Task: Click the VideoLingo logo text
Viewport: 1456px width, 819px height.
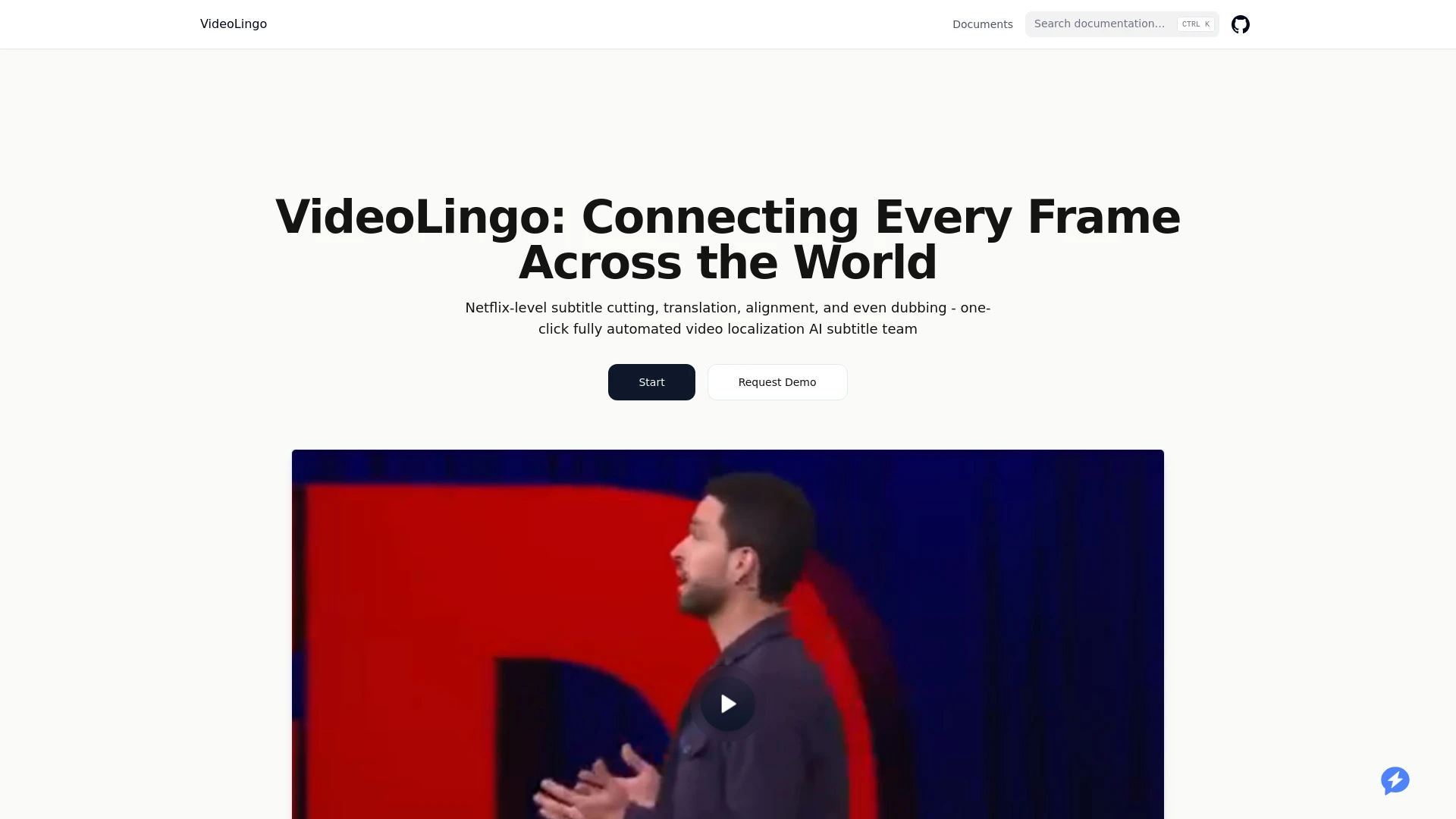Action: (x=233, y=24)
